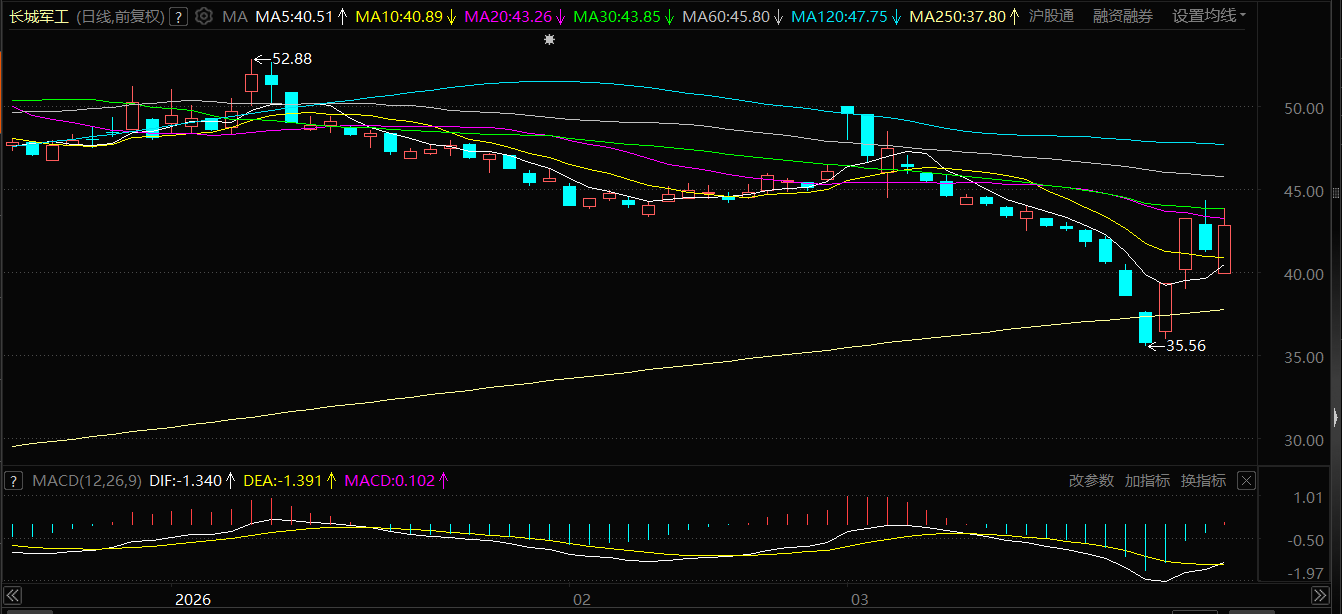Click the MA10:40.89 value
The height and width of the screenshot is (614, 1342).
point(398,16)
